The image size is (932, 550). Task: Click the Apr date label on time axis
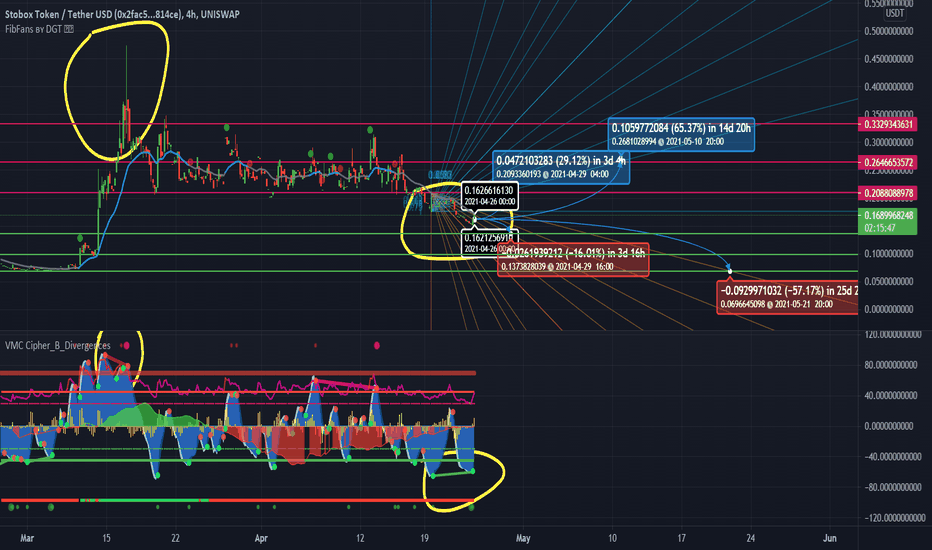[x=261, y=538]
